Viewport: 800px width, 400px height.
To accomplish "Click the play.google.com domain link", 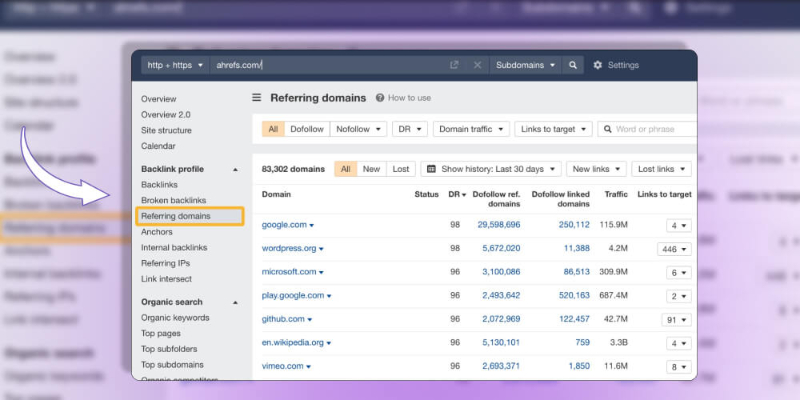I will [x=293, y=295].
